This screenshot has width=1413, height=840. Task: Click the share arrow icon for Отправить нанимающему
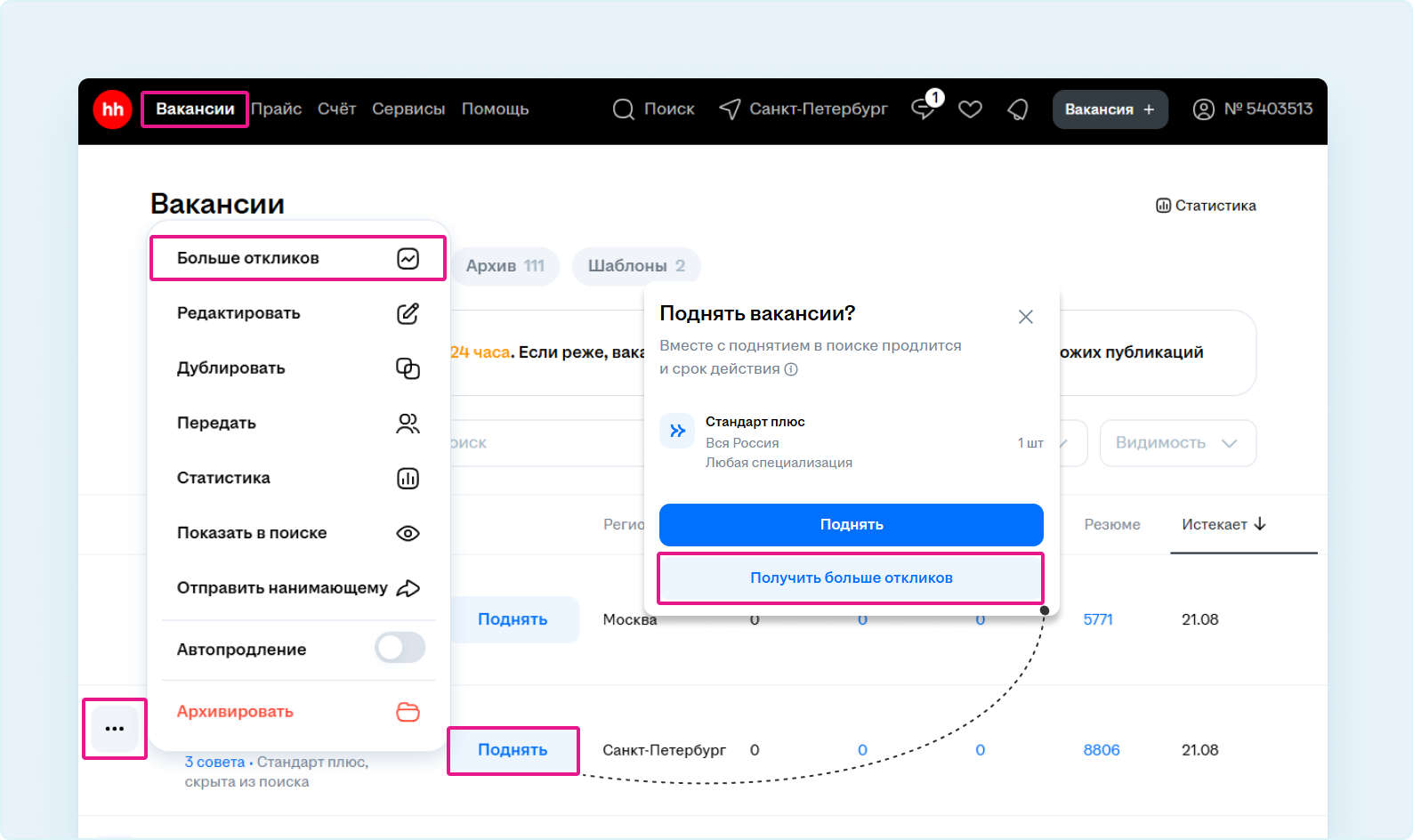click(408, 588)
